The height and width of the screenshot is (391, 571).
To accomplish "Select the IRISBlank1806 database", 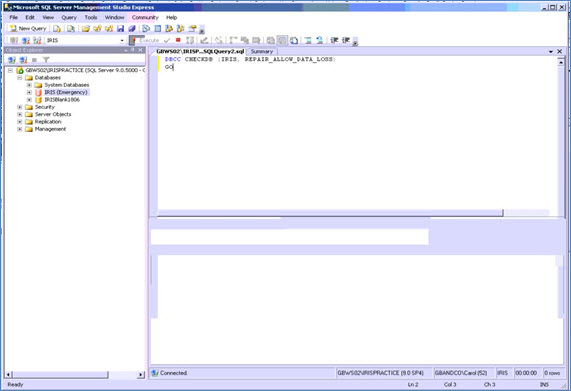I will pos(62,99).
